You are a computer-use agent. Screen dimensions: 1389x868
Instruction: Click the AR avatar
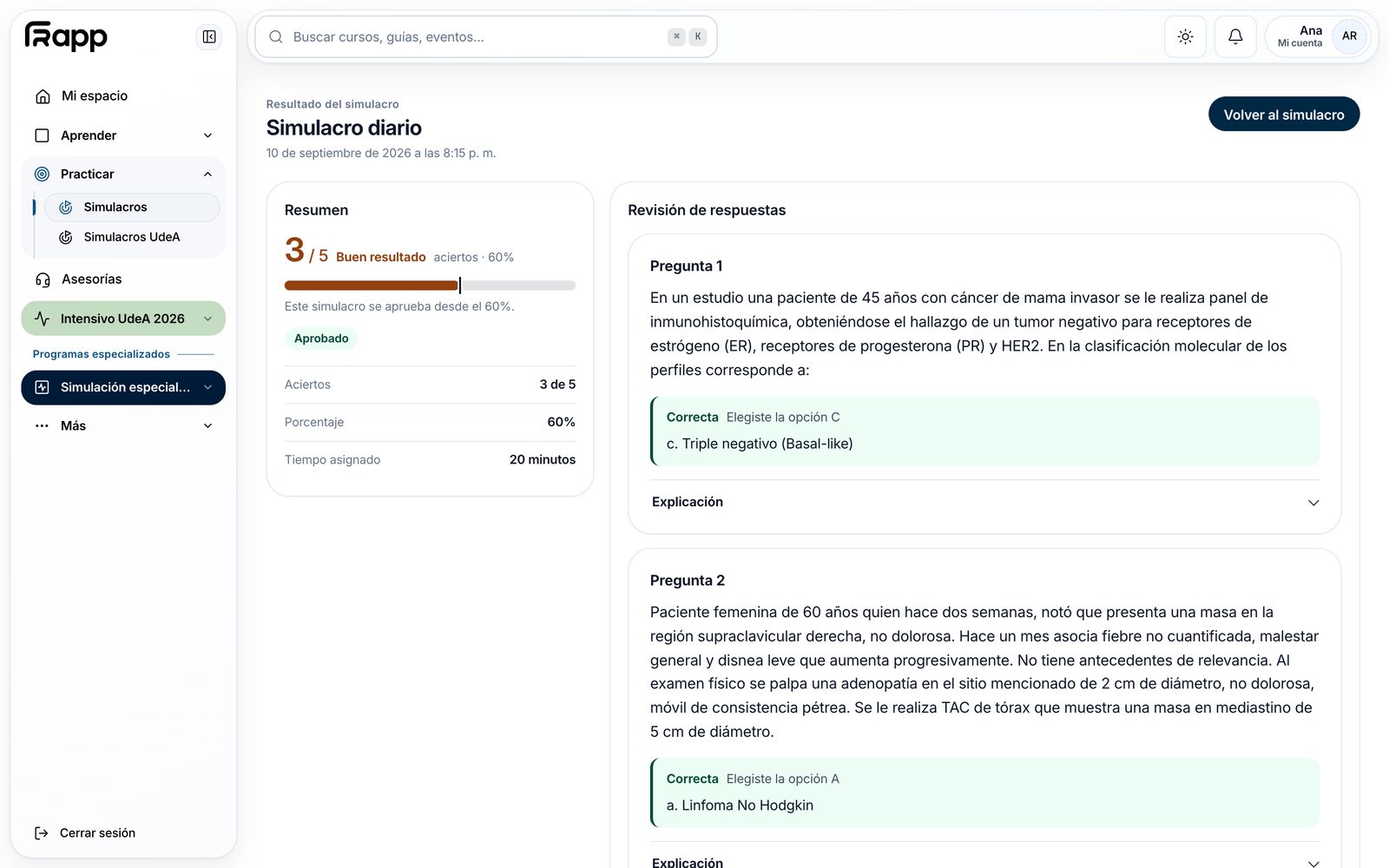1349,36
